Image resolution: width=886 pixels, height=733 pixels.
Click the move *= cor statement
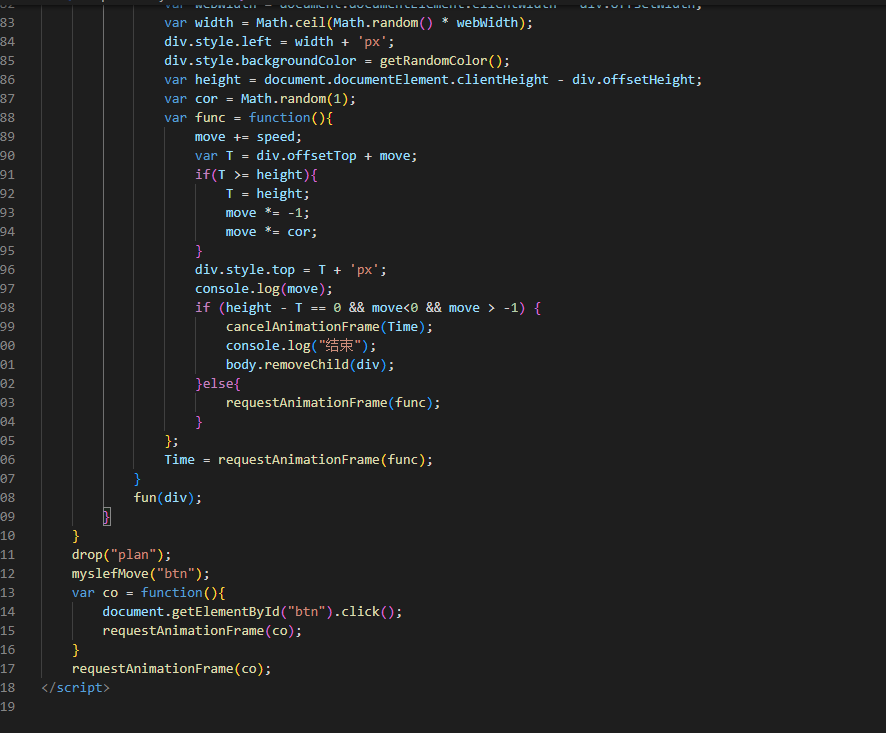click(x=271, y=232)
